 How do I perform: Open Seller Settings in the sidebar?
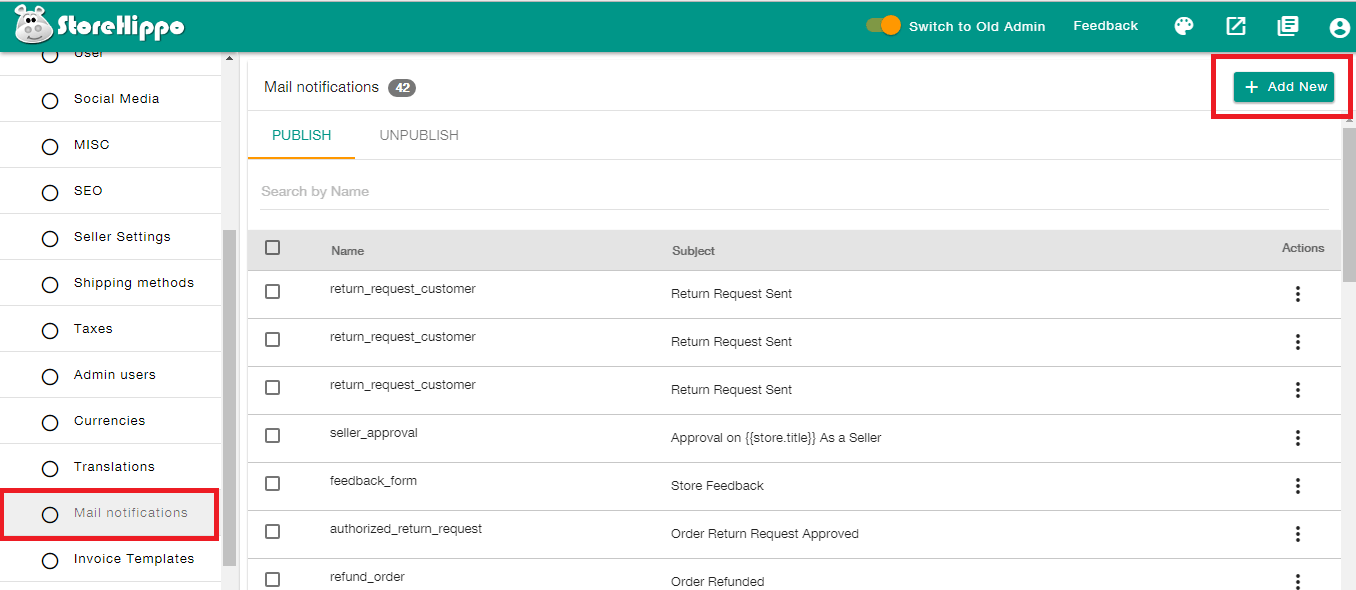(110, 237)
